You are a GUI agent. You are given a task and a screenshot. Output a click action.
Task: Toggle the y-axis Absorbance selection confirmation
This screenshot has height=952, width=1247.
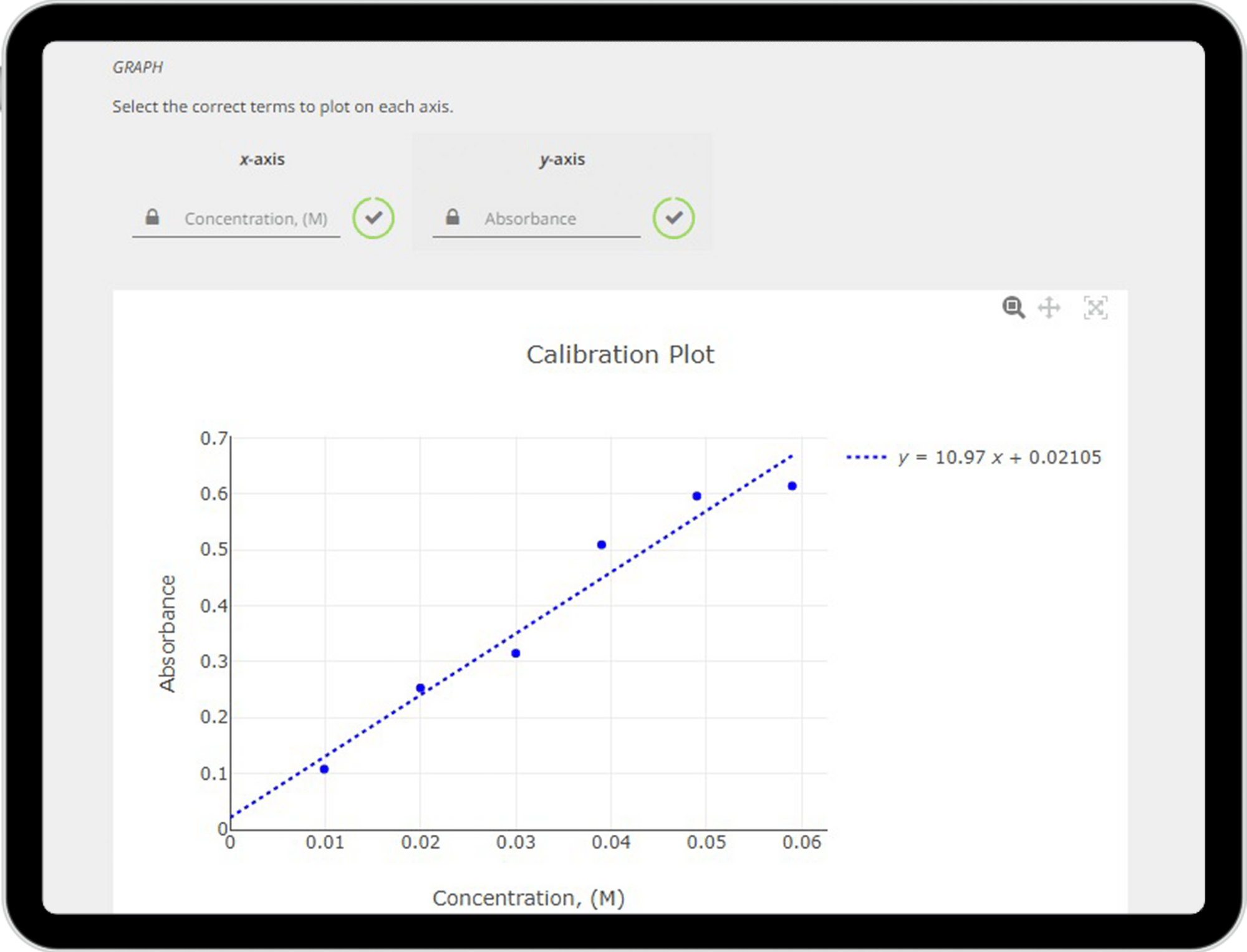click(675, 218)
